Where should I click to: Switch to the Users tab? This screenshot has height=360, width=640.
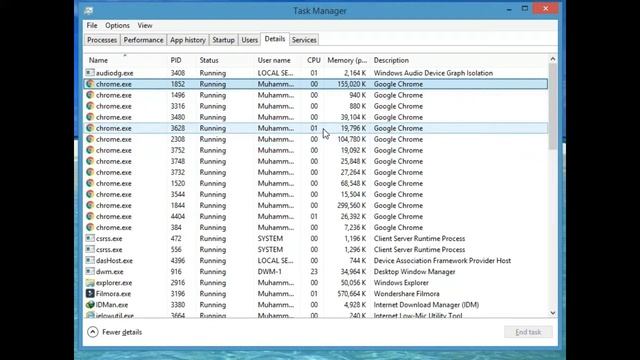(249, 40)
